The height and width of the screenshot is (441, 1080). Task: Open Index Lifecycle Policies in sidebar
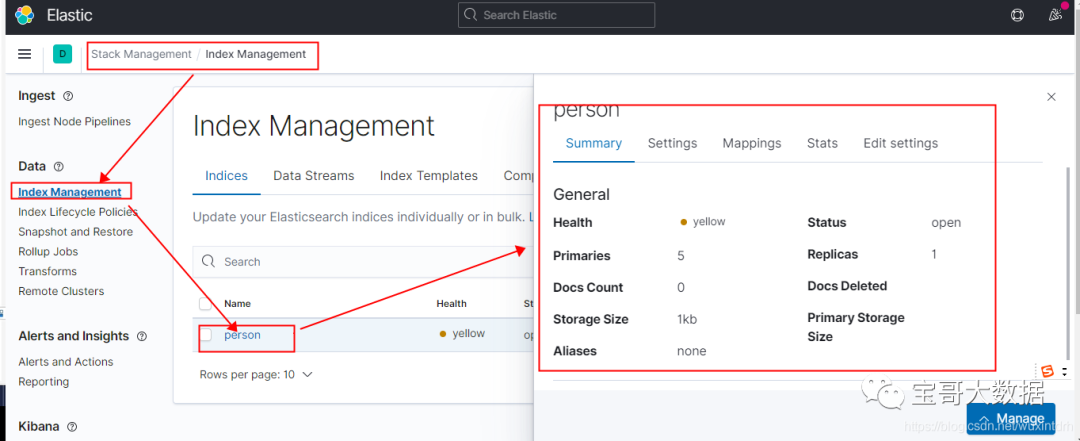tap(78, 212)
